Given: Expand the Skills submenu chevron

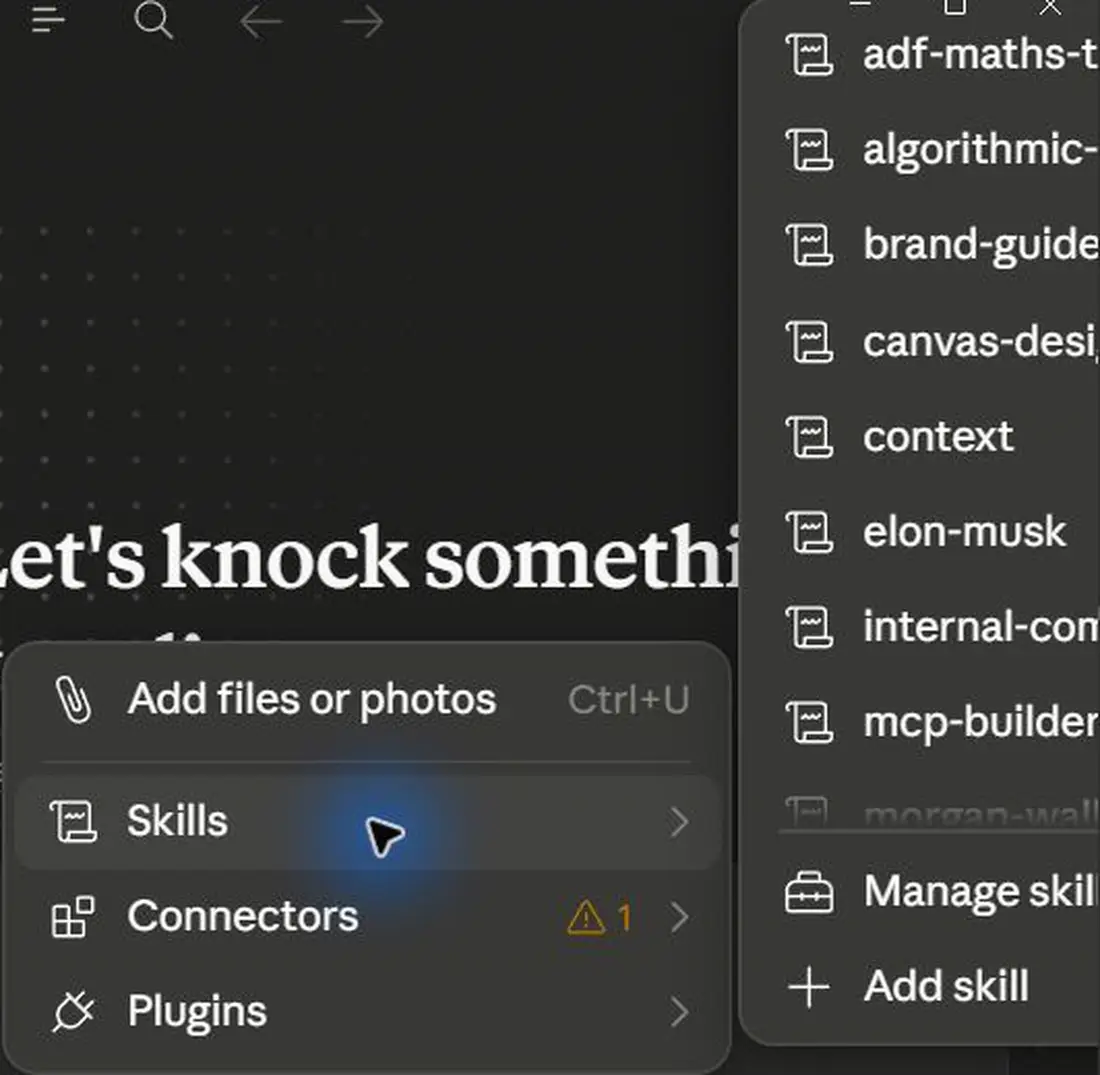Looking at the screenshot, I should coord(678,822).
